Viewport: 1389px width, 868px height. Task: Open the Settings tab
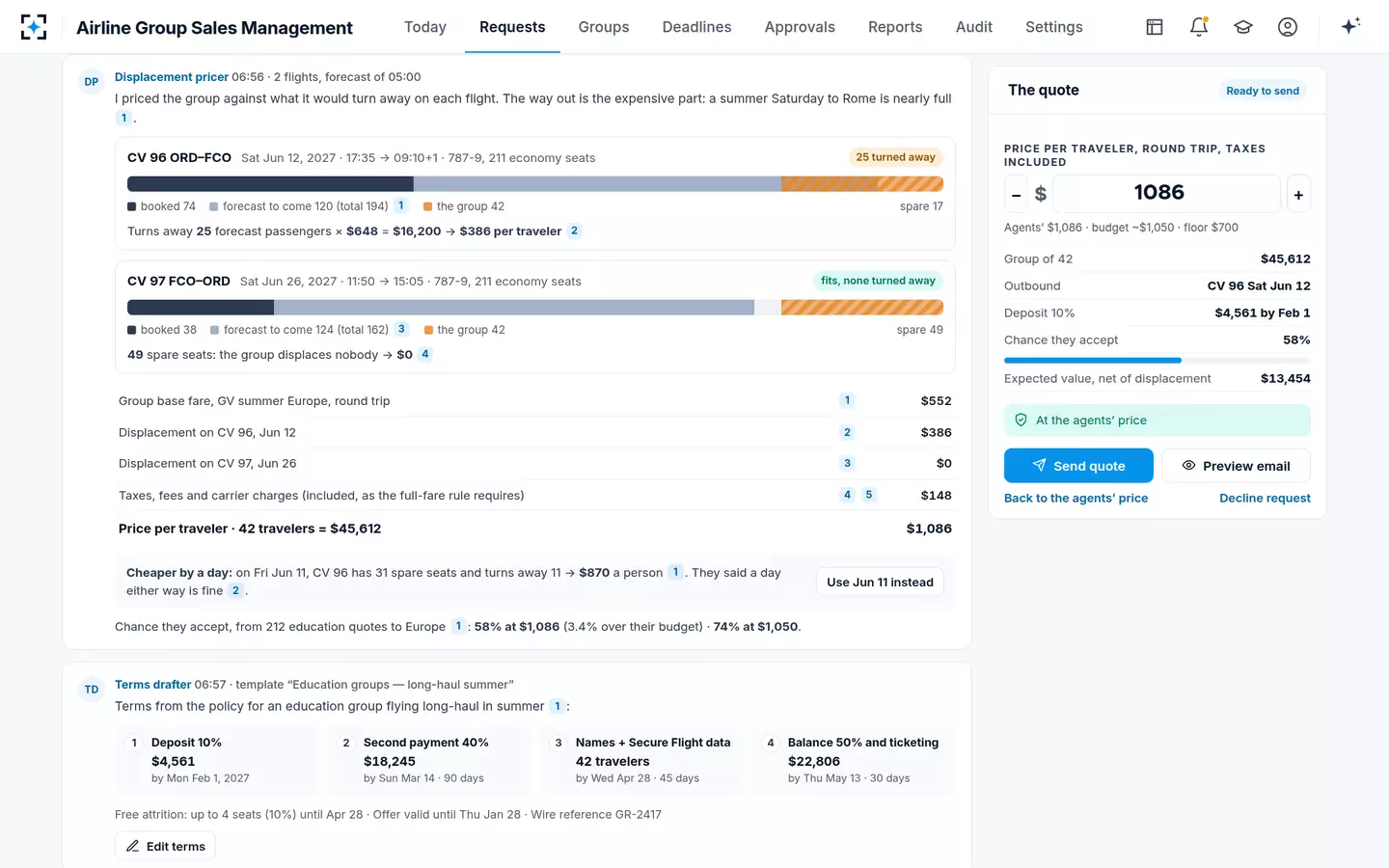(1054, 27)
